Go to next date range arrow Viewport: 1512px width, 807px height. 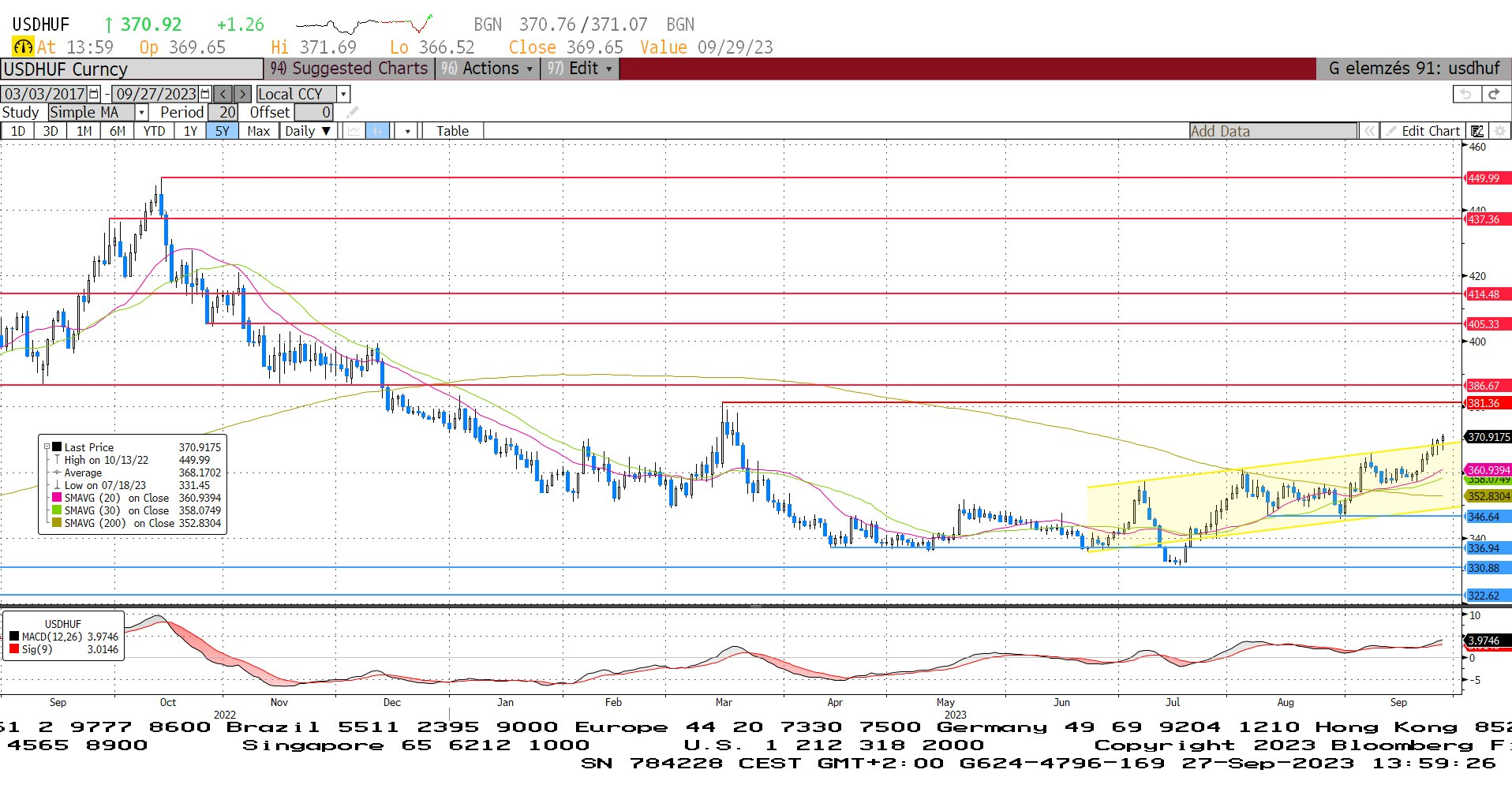coord(243,94)
